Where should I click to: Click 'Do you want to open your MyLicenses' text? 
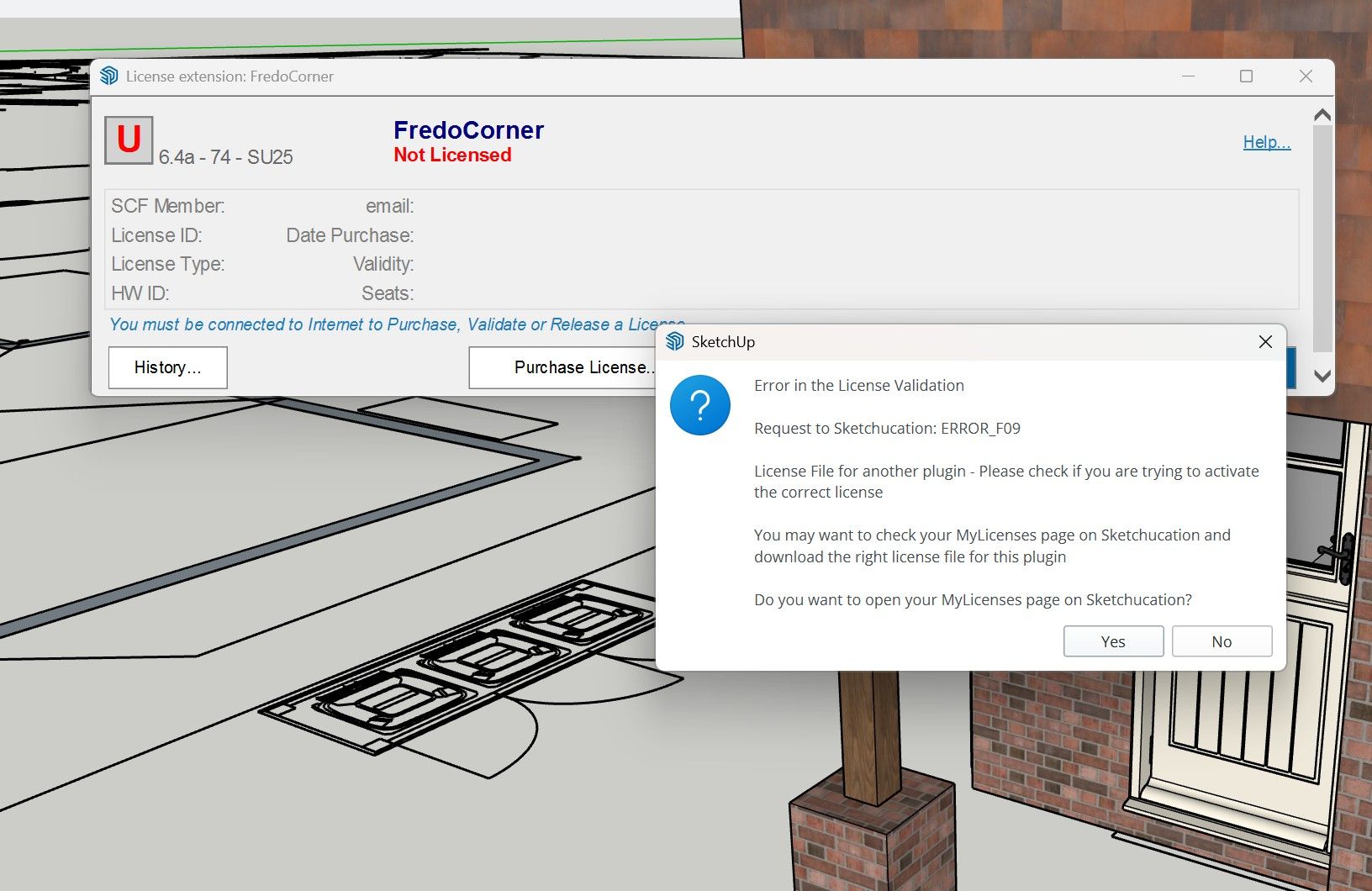[x=973, y=599]
